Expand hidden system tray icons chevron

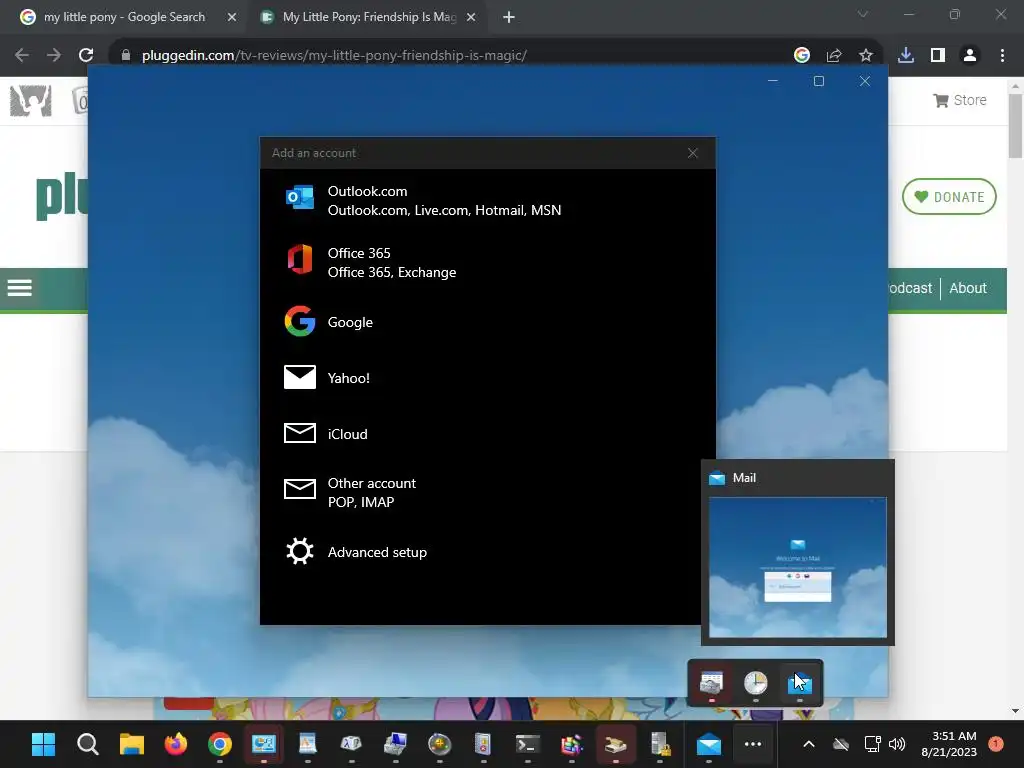(808, 744)
